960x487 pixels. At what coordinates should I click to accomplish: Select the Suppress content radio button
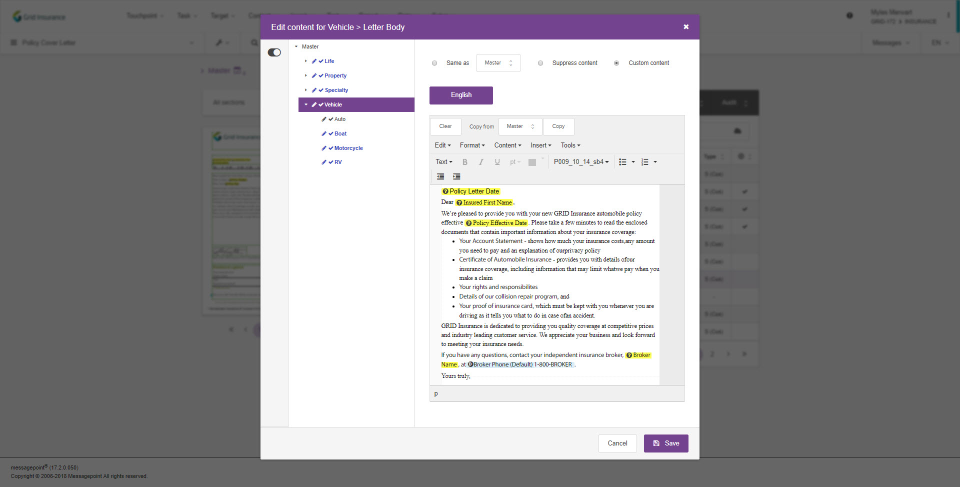click(x=540, y=63)
